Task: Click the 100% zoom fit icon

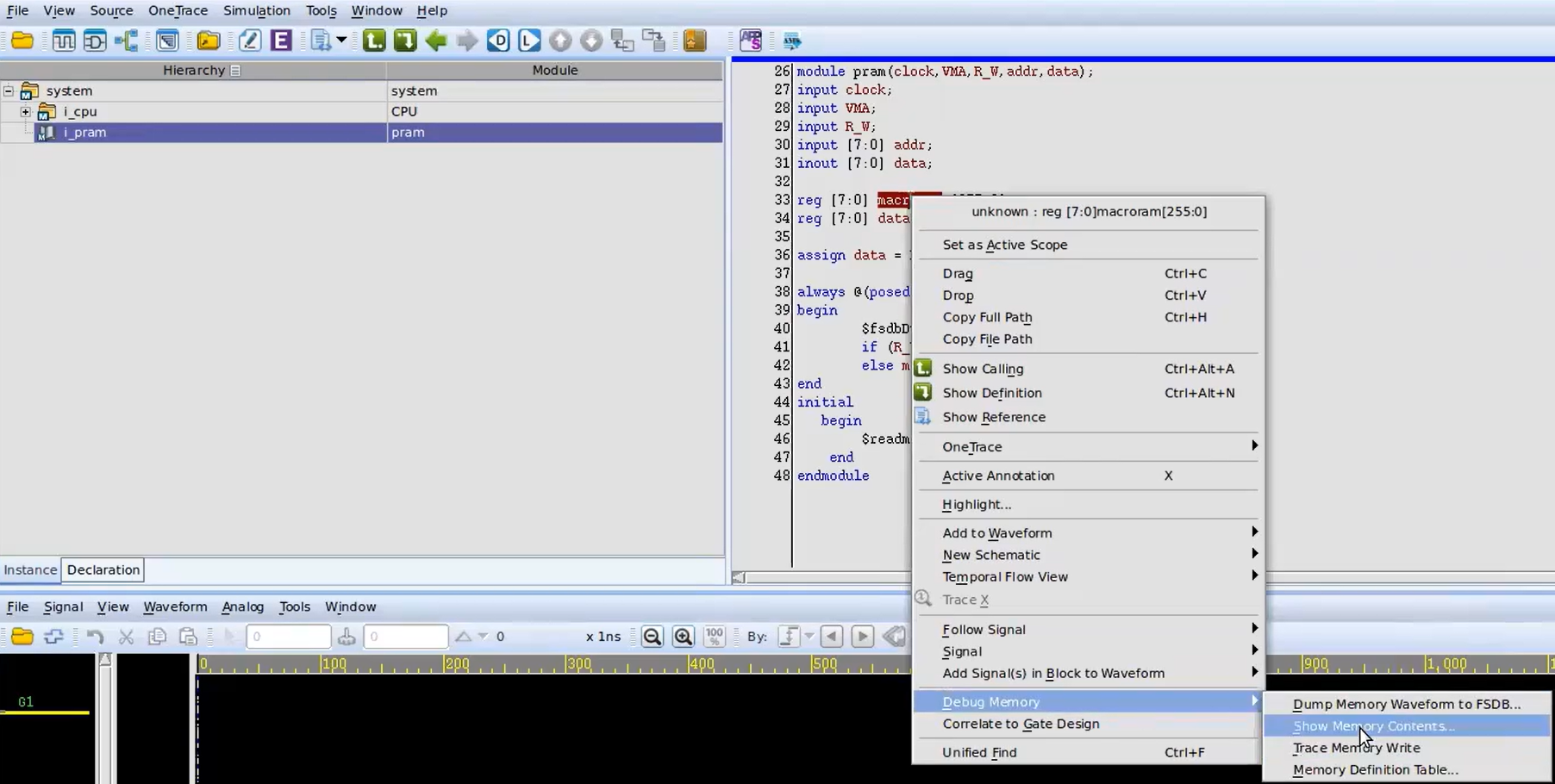Action: pyautogui.click(x=715, y=637)
